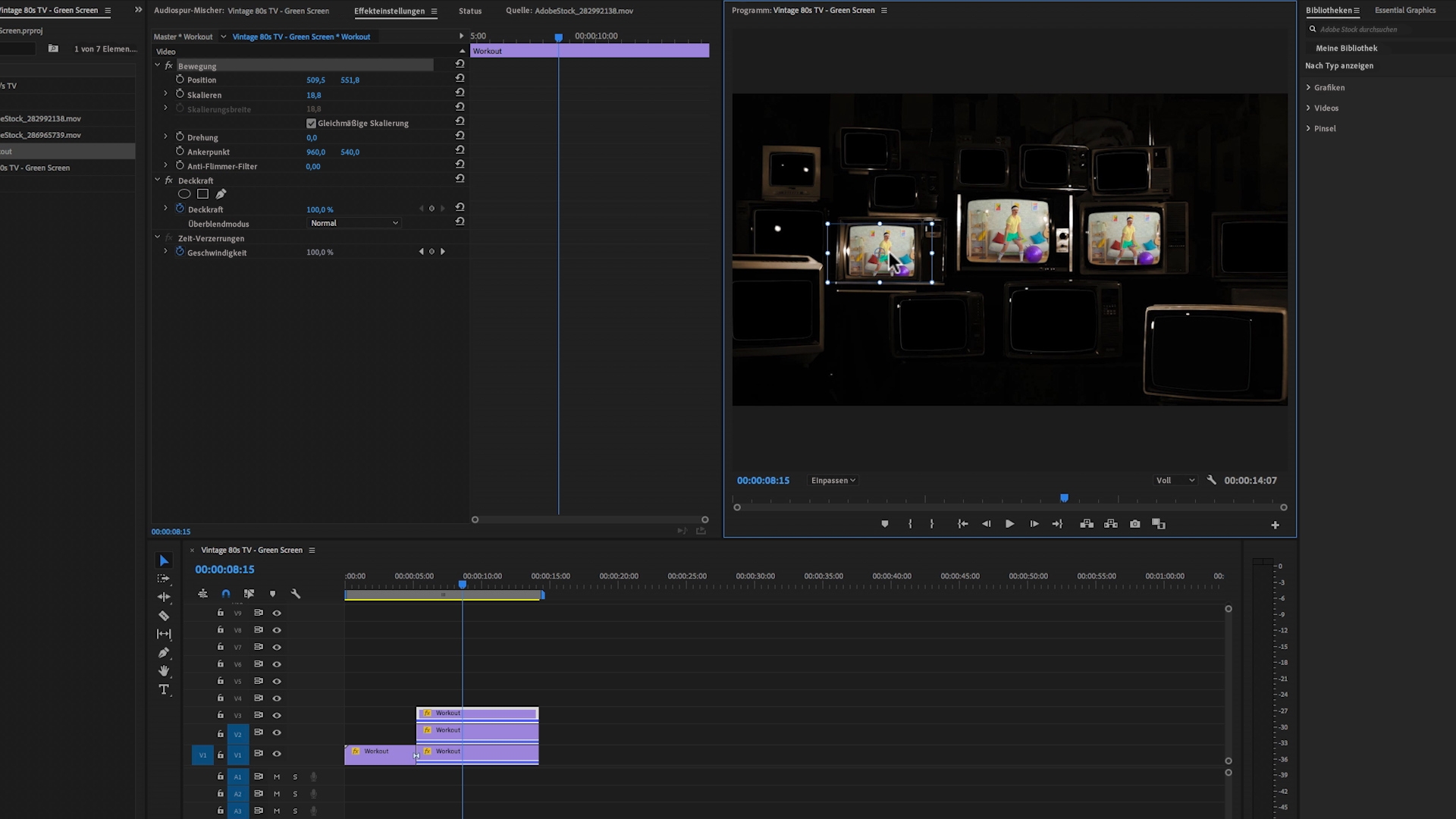Open timeline wrench display settings
The height and width of the screenshot is (819, 1456).
(296, 594)
